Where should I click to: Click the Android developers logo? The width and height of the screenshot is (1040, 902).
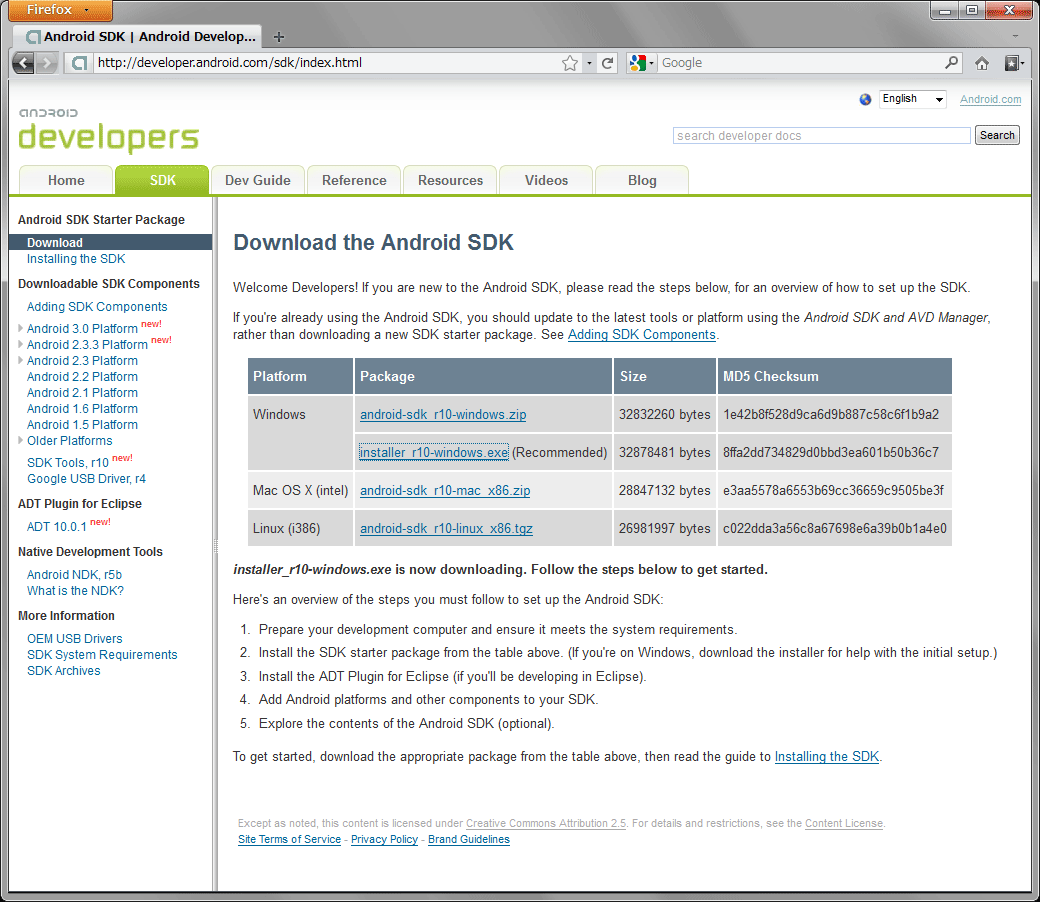108,131
